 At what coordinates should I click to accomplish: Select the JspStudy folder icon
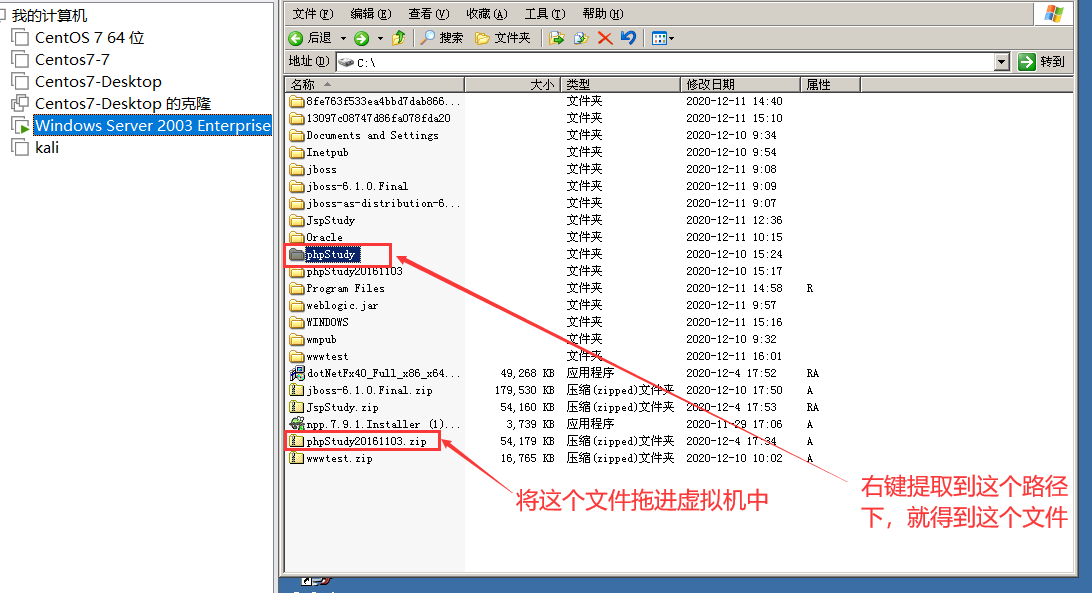pyautogui.click(x=297, y=220)
